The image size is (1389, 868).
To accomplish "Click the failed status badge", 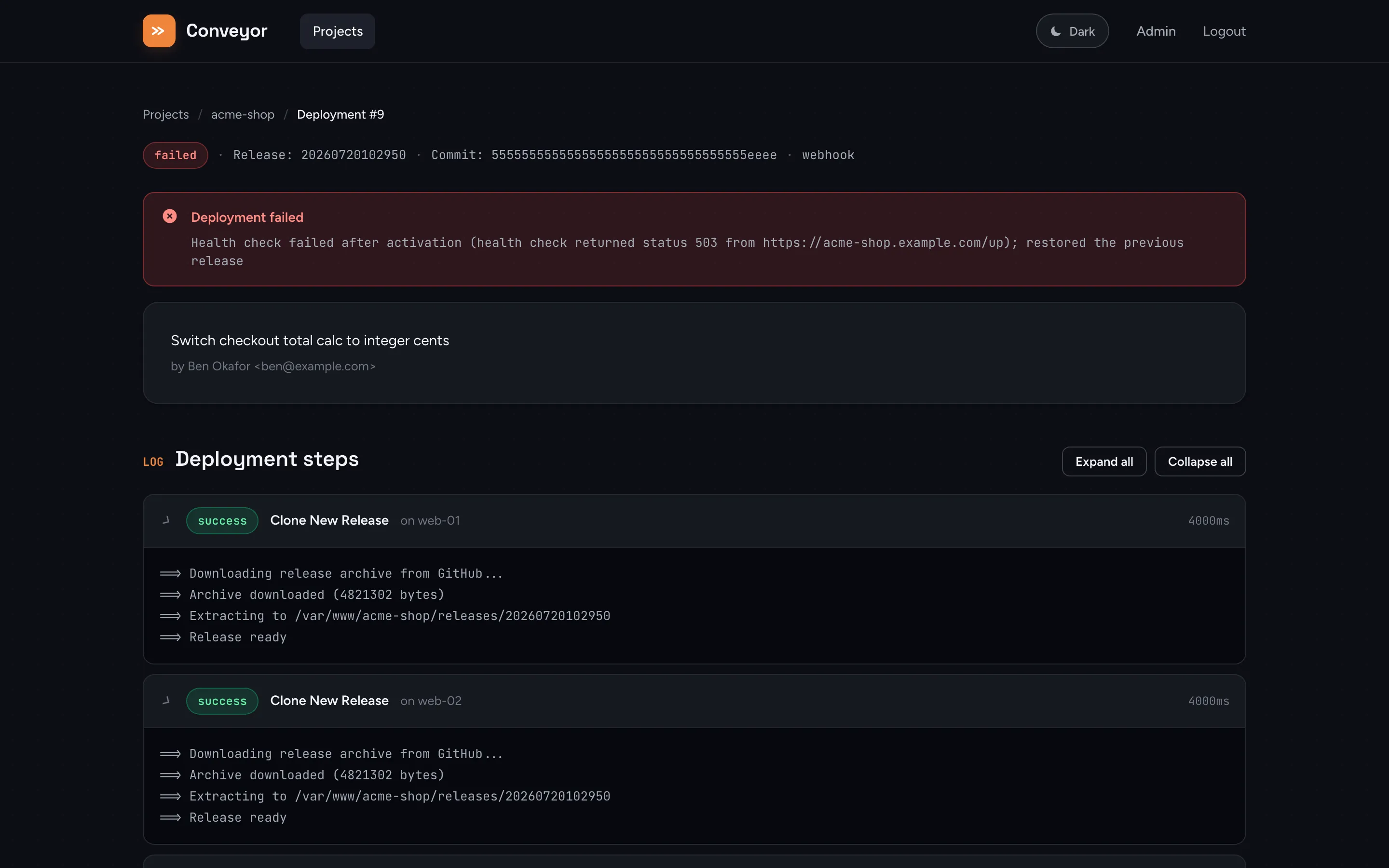I will 176,155.
